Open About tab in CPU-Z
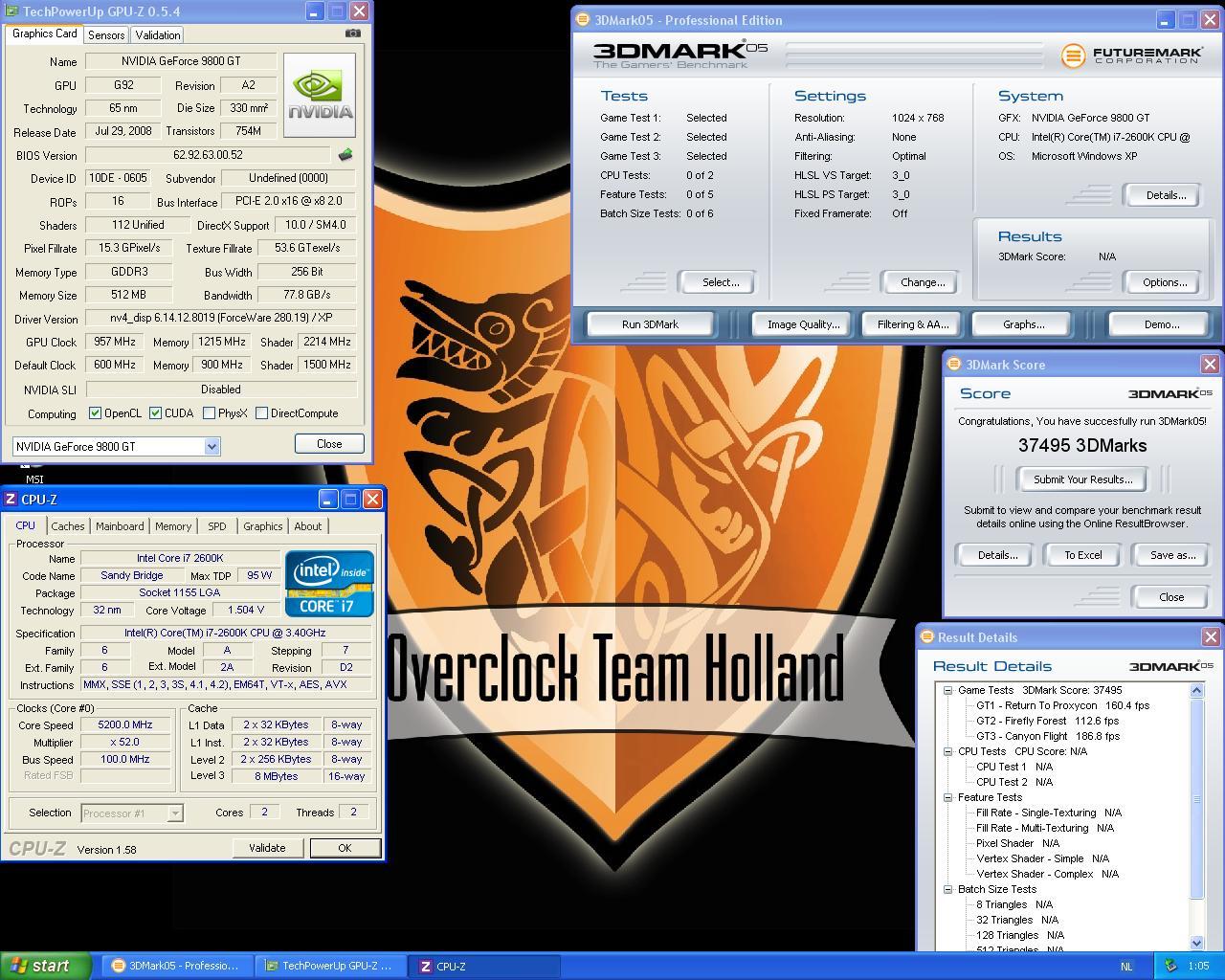This screenshot has height=980, width=1225. [x=308, y=526]
